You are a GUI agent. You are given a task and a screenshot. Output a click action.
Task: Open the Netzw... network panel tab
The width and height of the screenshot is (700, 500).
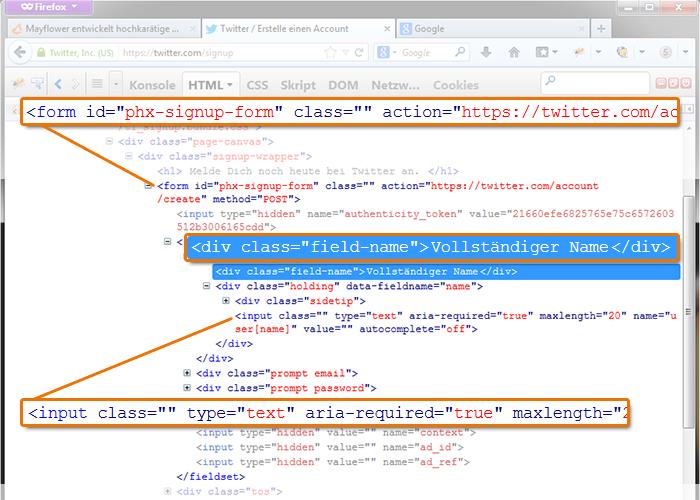[x=396, y=85]
